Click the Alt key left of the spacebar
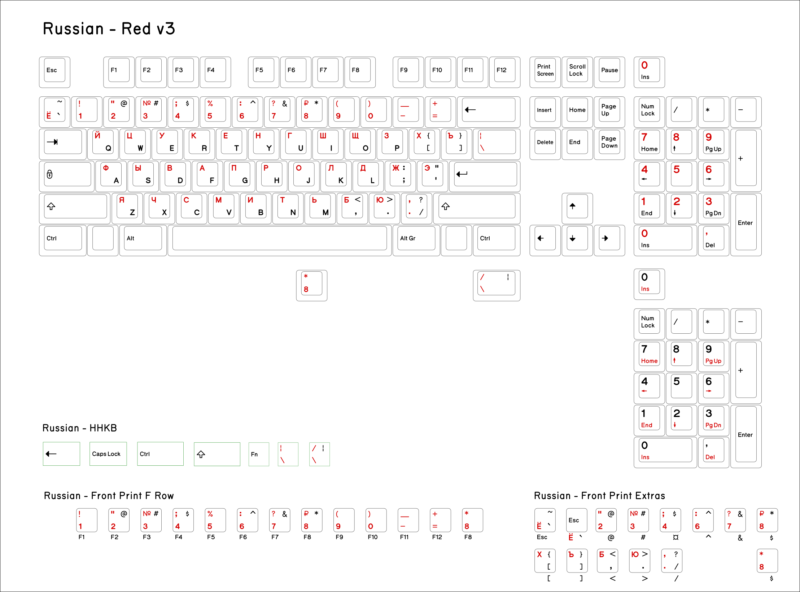Viewport: 800px width, 592px height. 143,240
